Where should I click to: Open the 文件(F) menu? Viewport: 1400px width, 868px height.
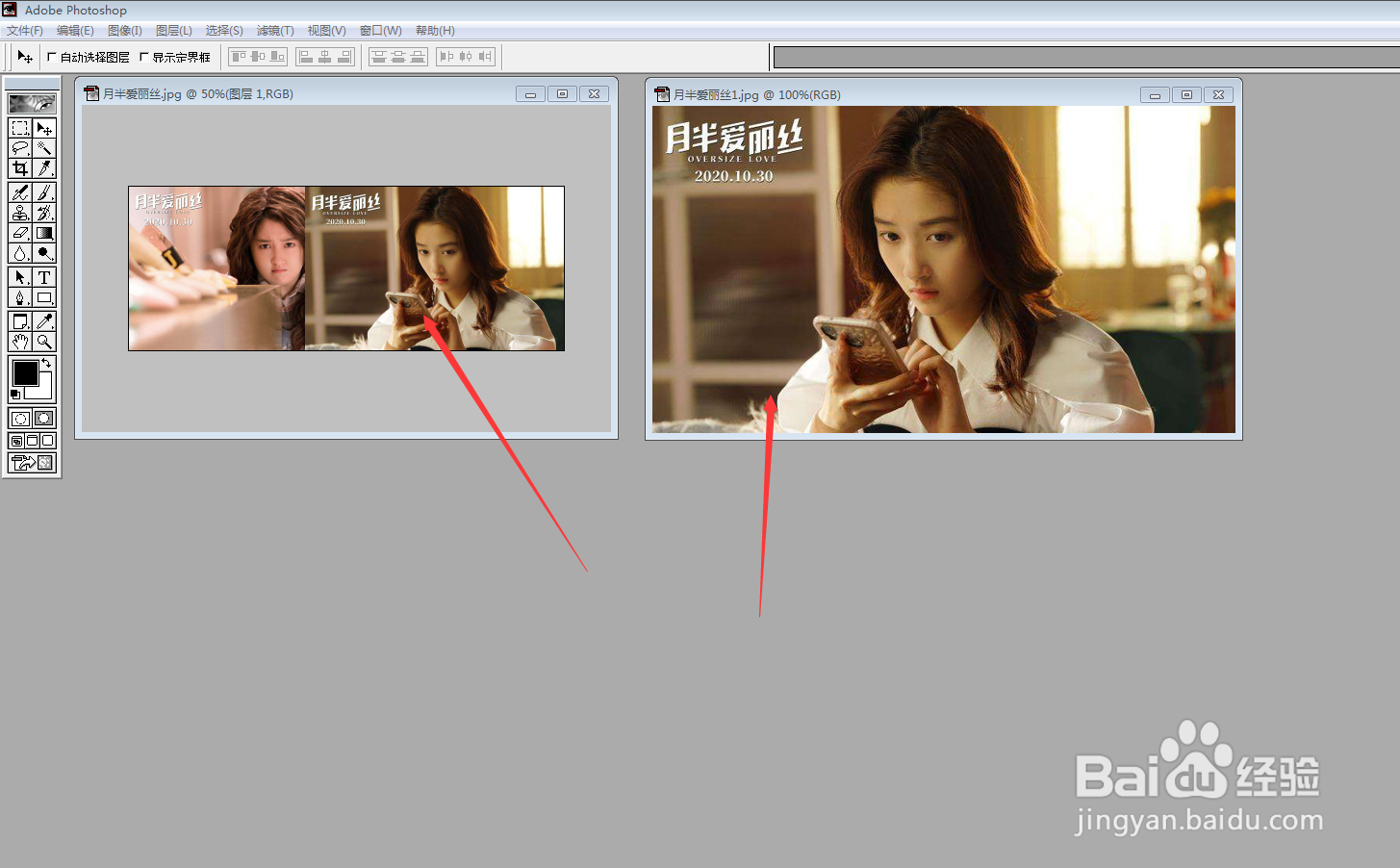tap(25, 31)
